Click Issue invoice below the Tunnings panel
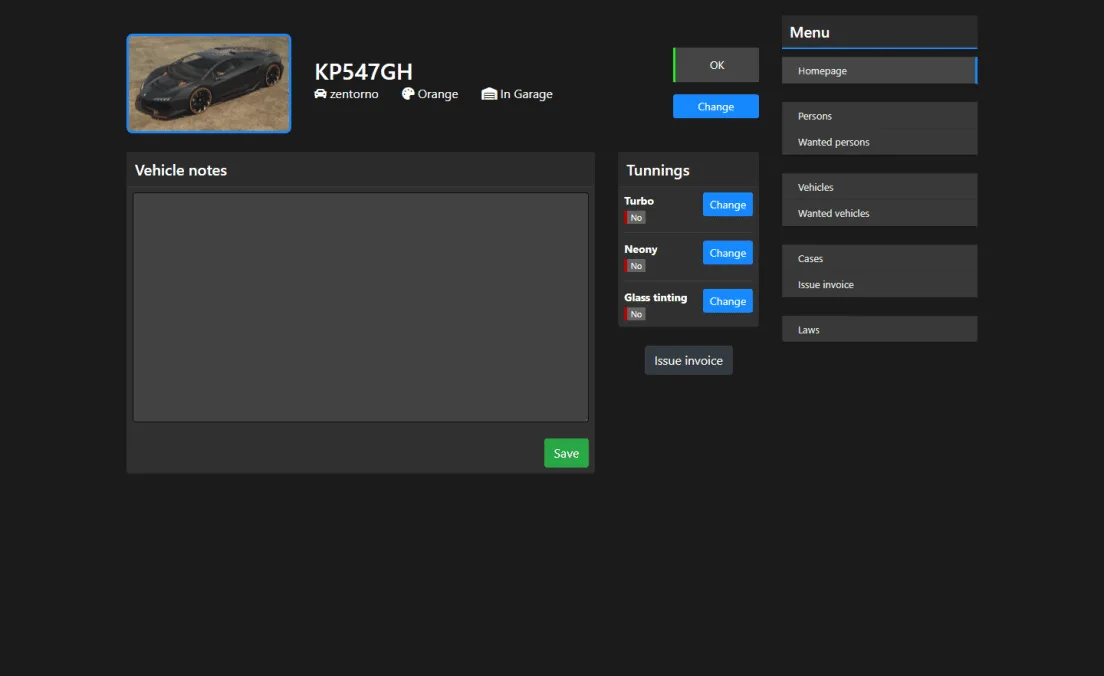 click(x=688, y=360)
